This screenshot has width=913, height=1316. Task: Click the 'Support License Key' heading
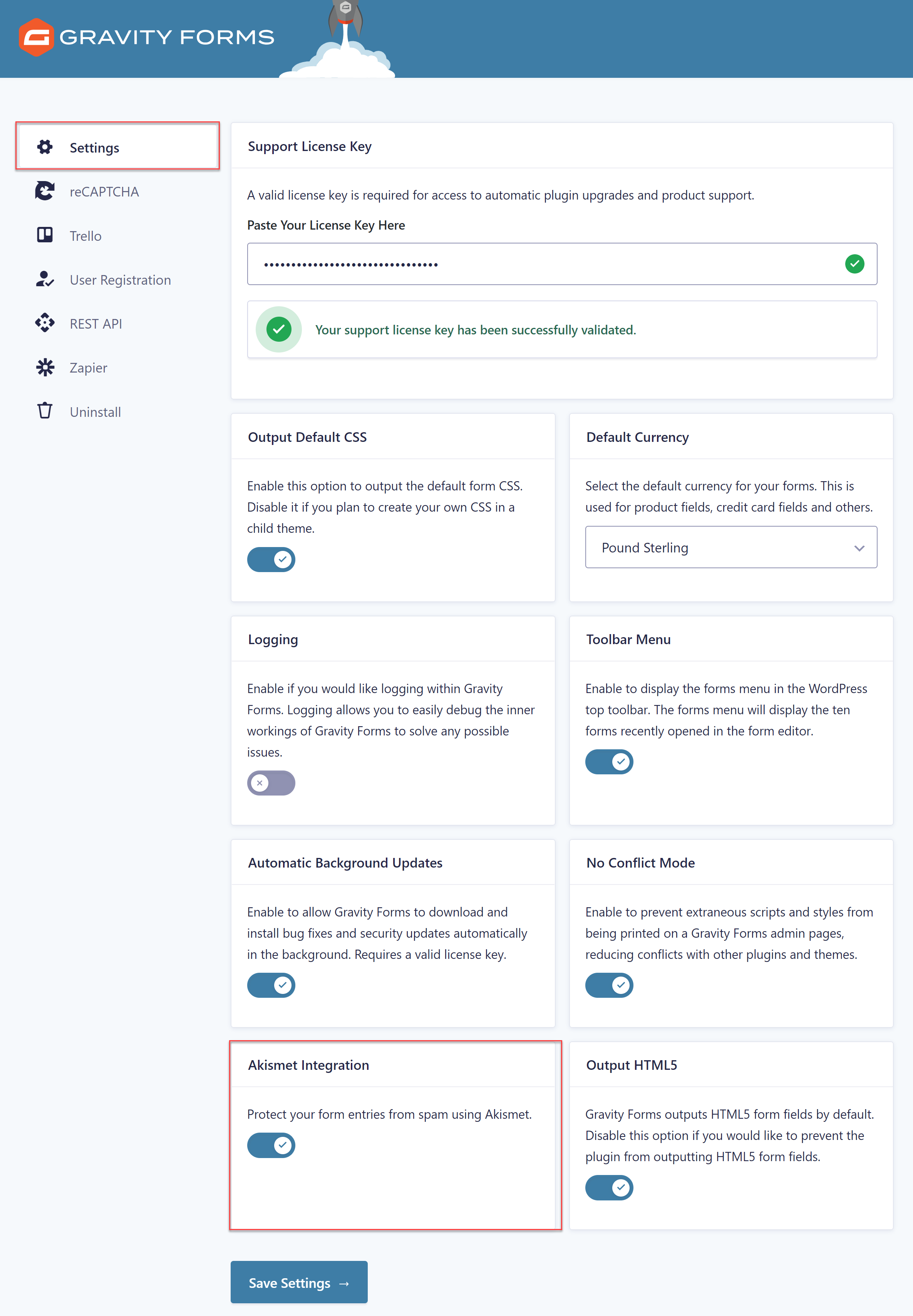point(310,146)
